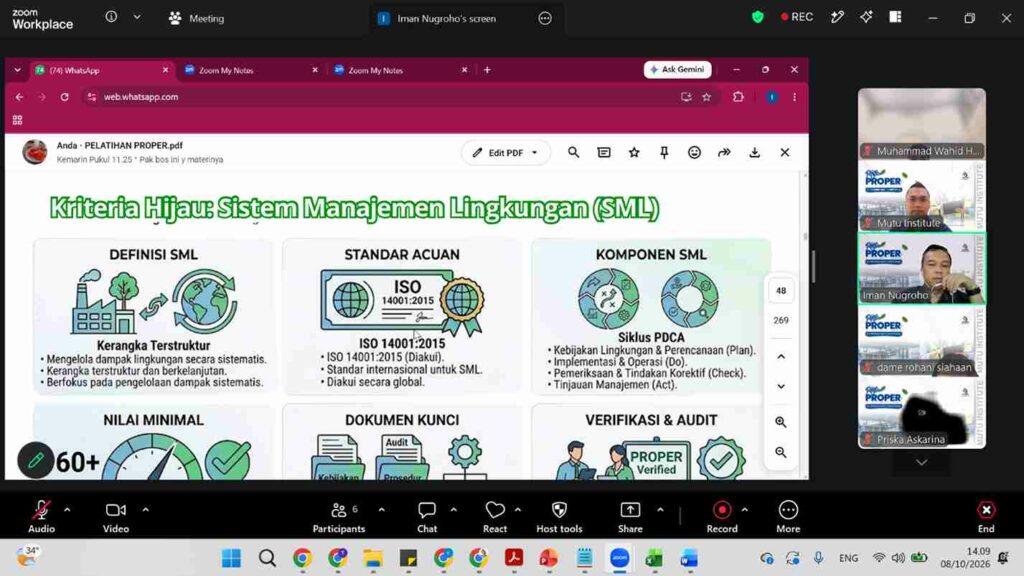Screen dimensions: 1024x576
Task: Select dame rohani siahaan video tile
Action: (921, 340)
